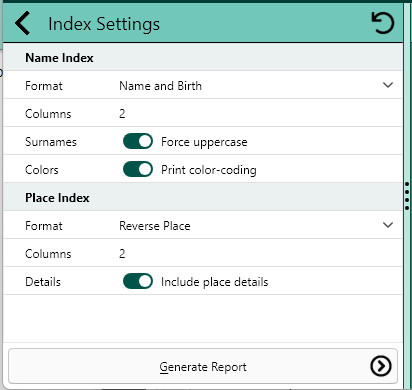Click the Details label

click(x=43, y=282)
